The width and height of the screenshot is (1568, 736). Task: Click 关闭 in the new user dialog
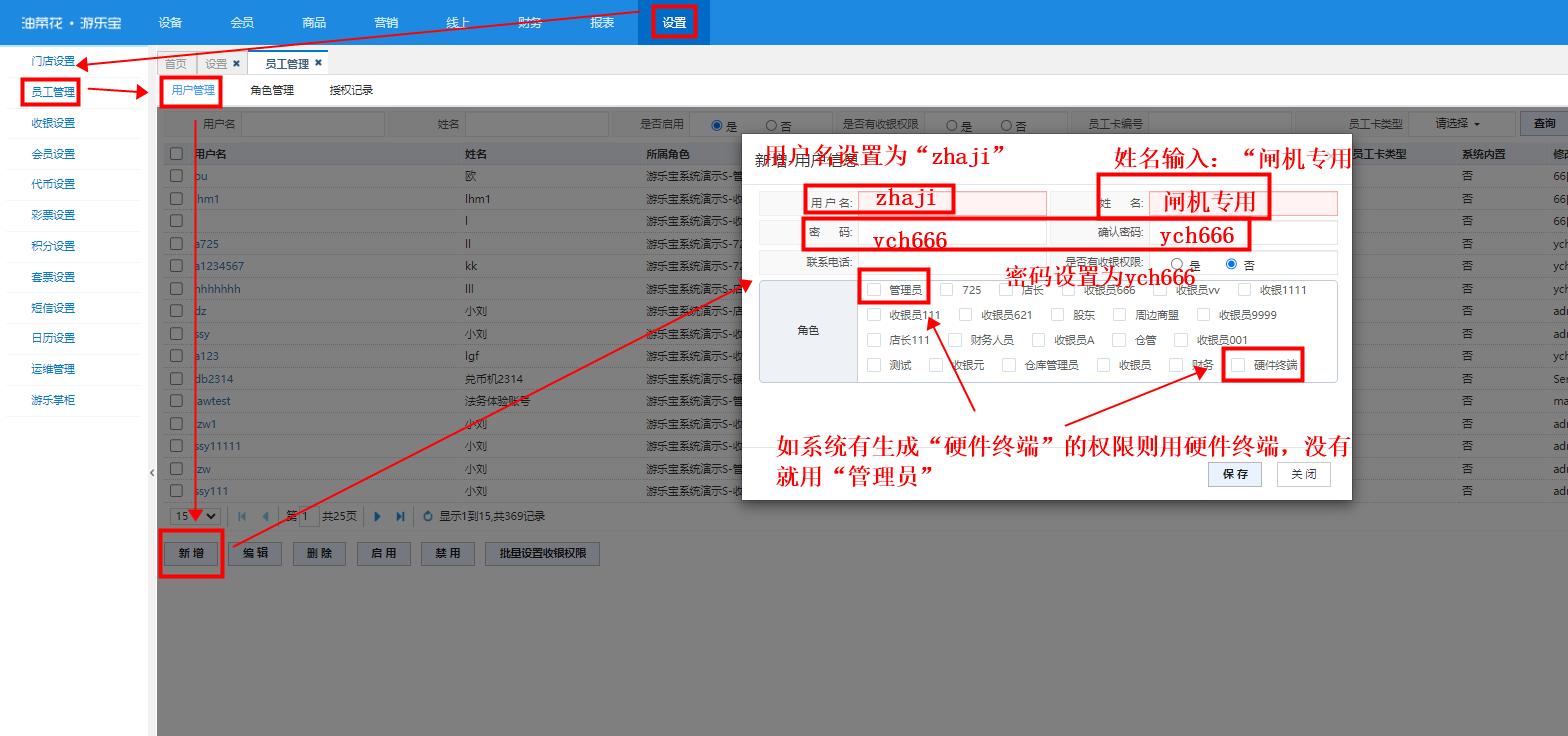click(x=1304, y=474)
